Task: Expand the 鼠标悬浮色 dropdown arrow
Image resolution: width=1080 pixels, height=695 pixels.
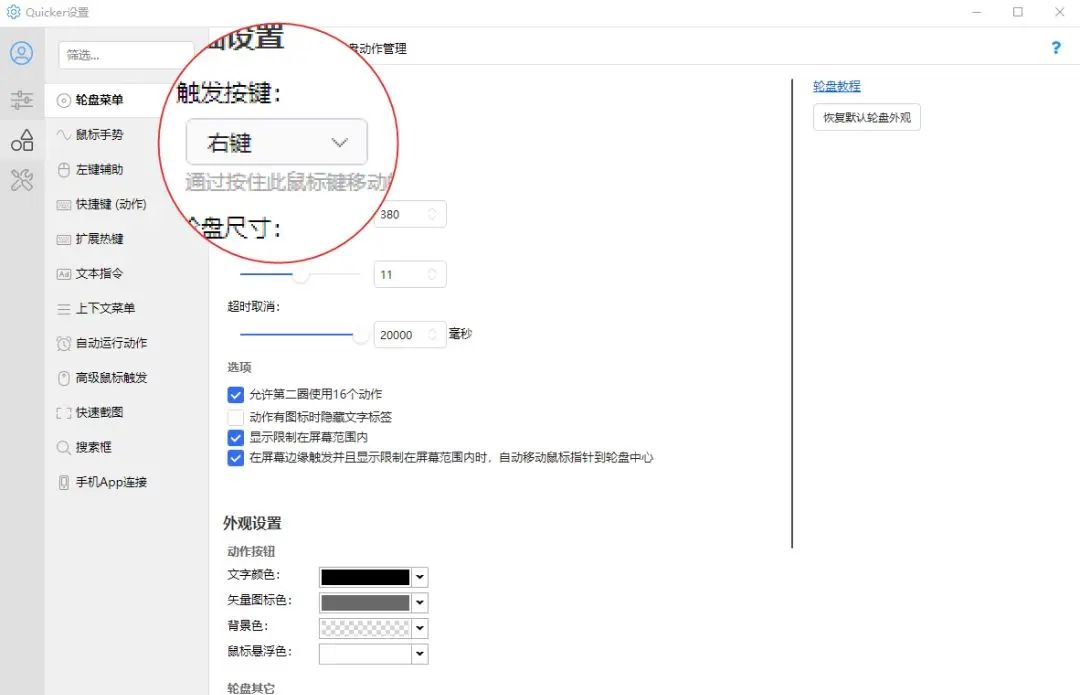Action: click(x=420, y=653)
